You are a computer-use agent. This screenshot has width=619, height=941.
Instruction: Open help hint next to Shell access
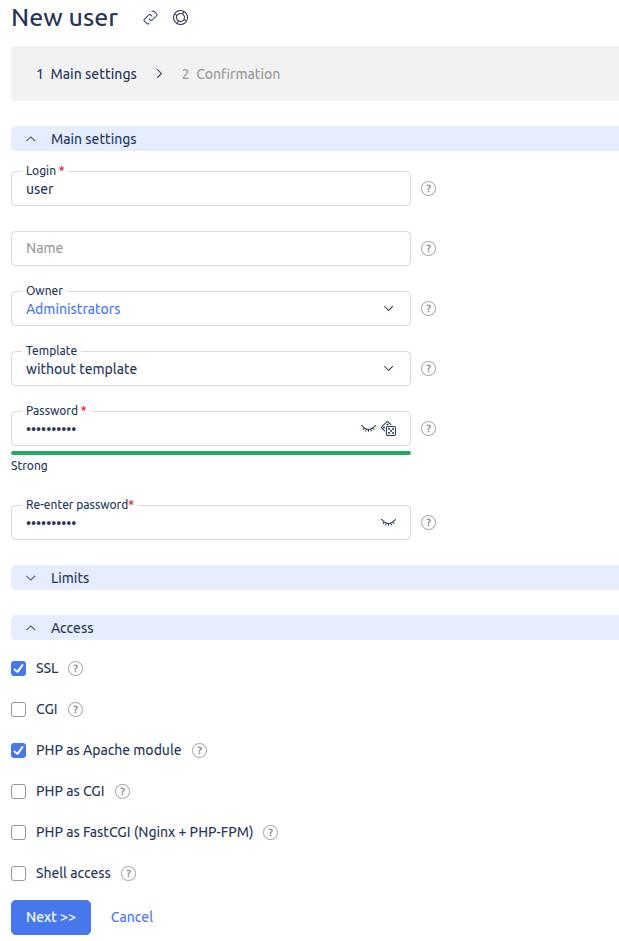(x=128, y=873)
